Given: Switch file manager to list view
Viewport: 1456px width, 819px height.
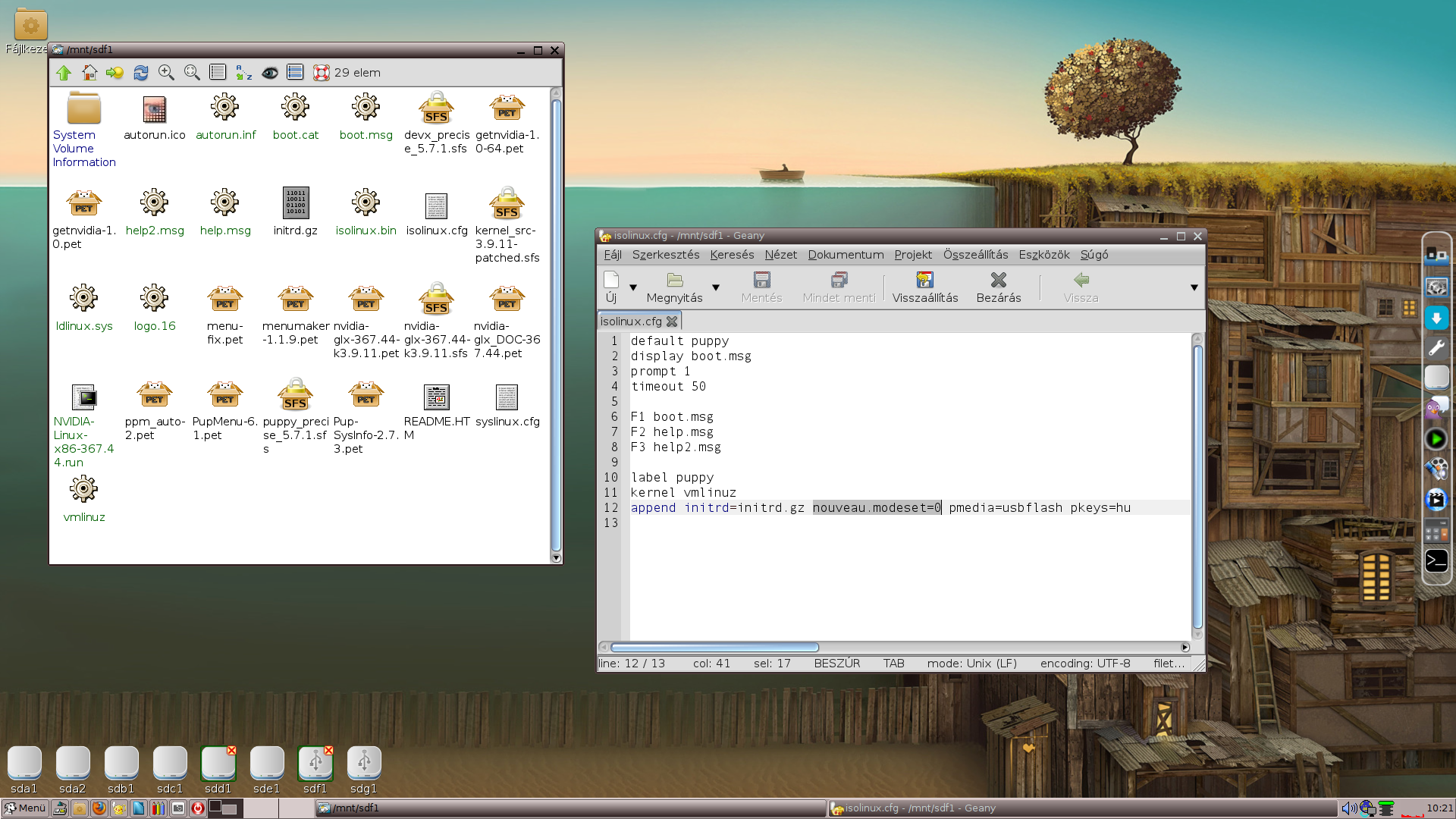Looking at the screenshot, I should point(218,73).
